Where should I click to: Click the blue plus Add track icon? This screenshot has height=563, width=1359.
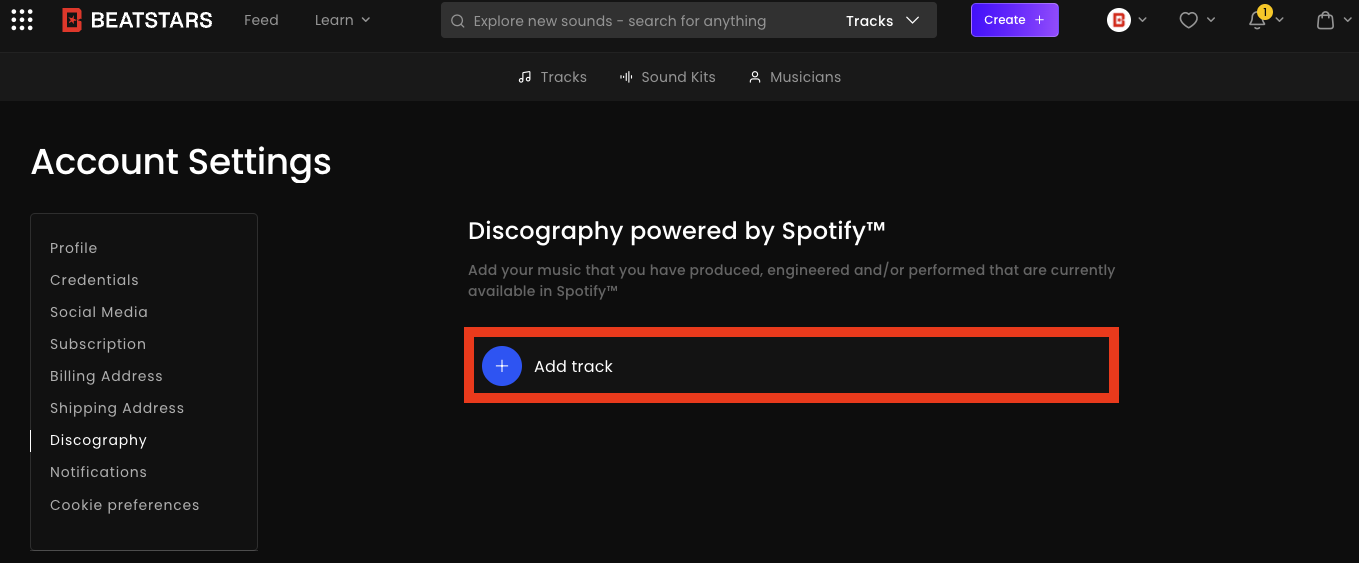click(x=502, y=366)
